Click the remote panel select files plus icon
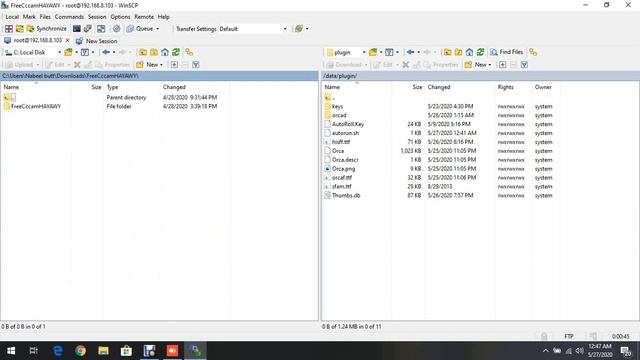Viewport: 640px width, 360px height. click(502, 64)
